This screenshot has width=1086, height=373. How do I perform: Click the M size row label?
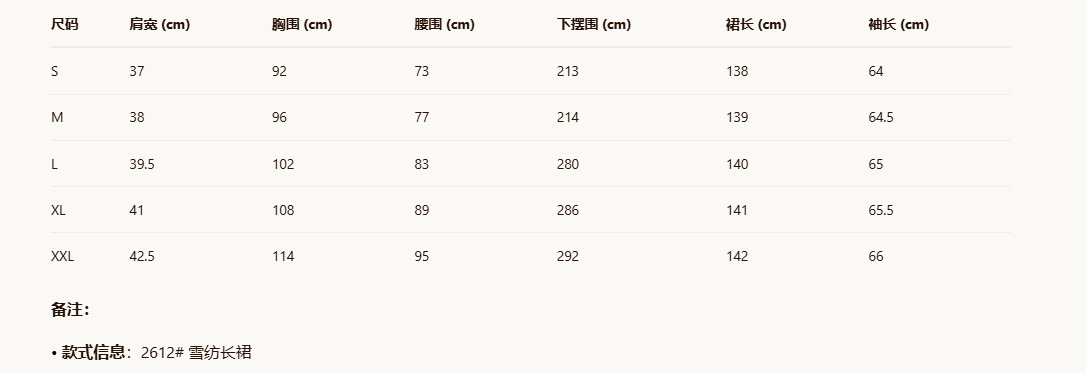[x=57, y=118]
